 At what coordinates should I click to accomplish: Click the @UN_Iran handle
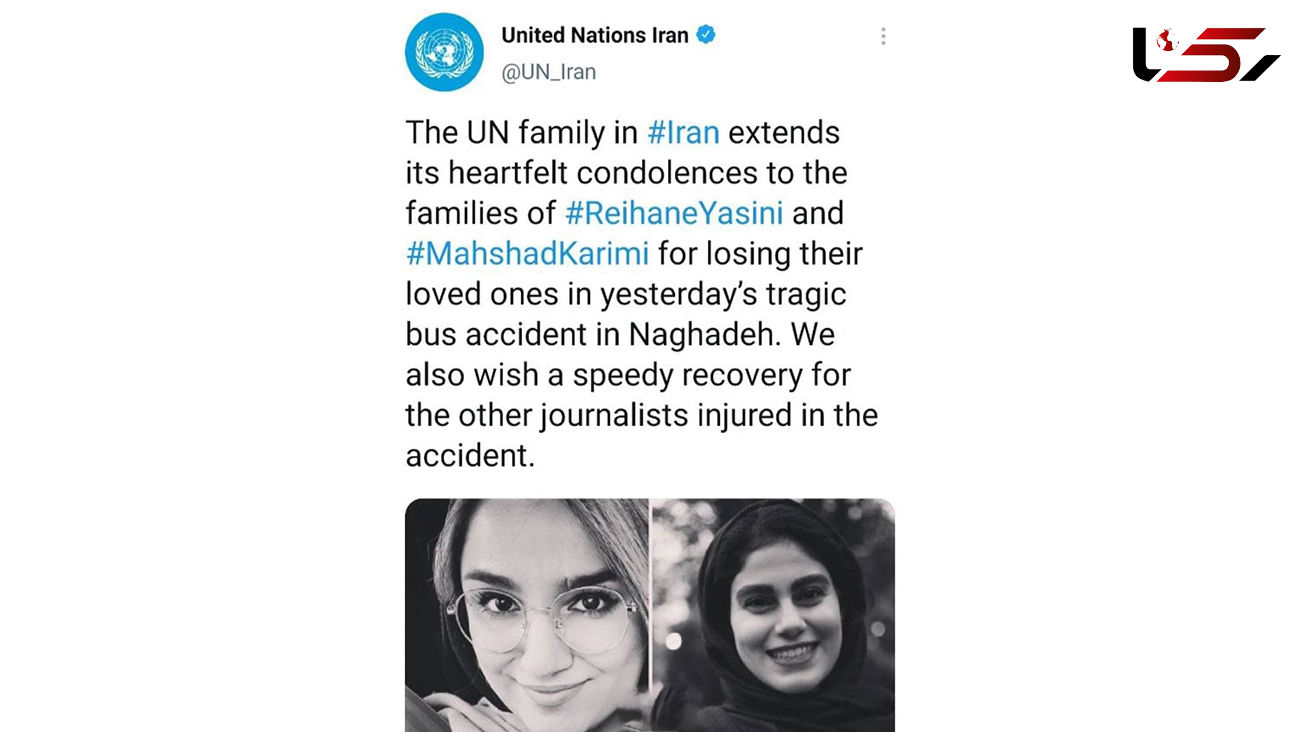[548, 72]
